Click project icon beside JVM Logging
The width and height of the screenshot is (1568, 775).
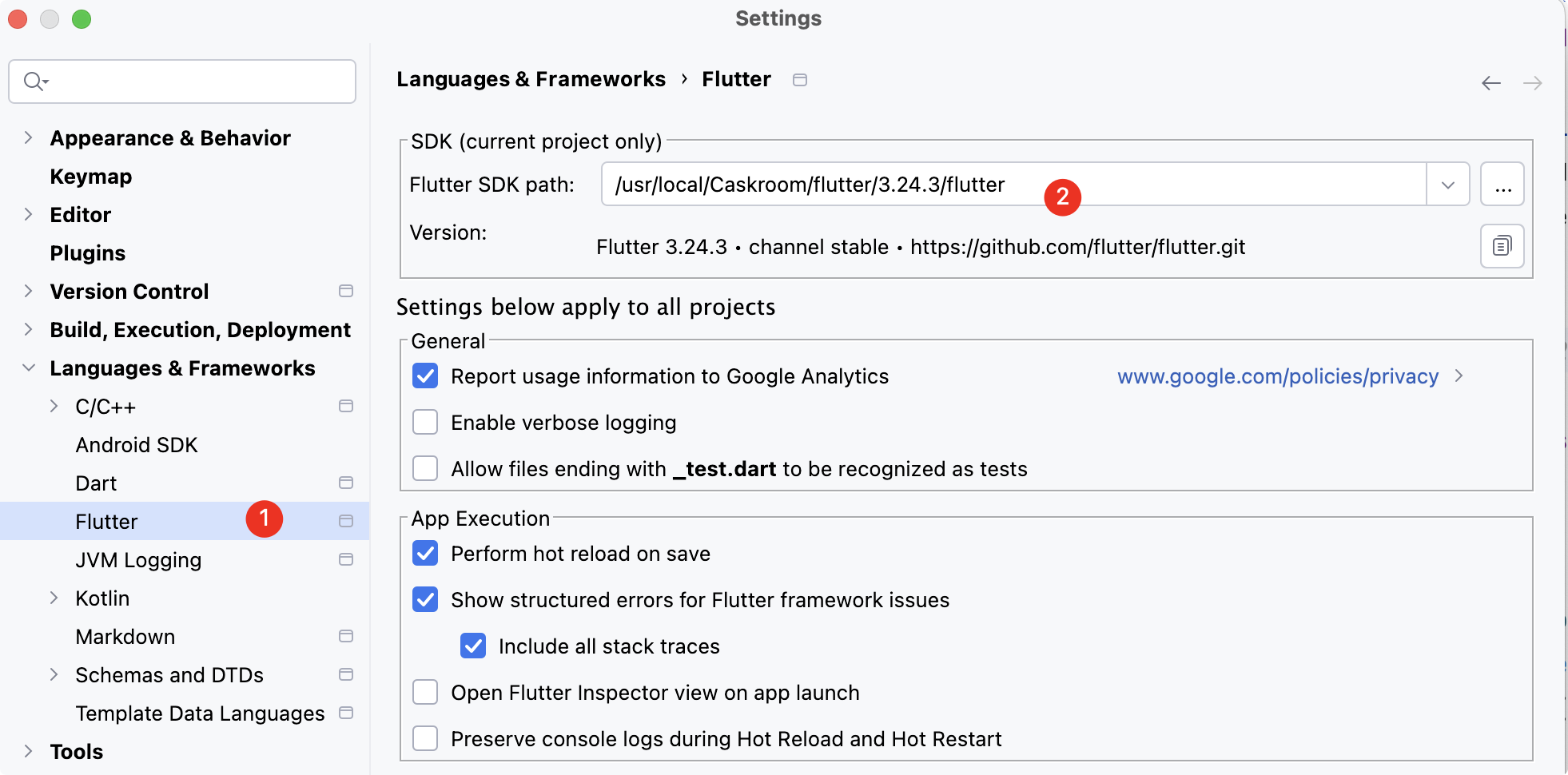pos(346,559)
